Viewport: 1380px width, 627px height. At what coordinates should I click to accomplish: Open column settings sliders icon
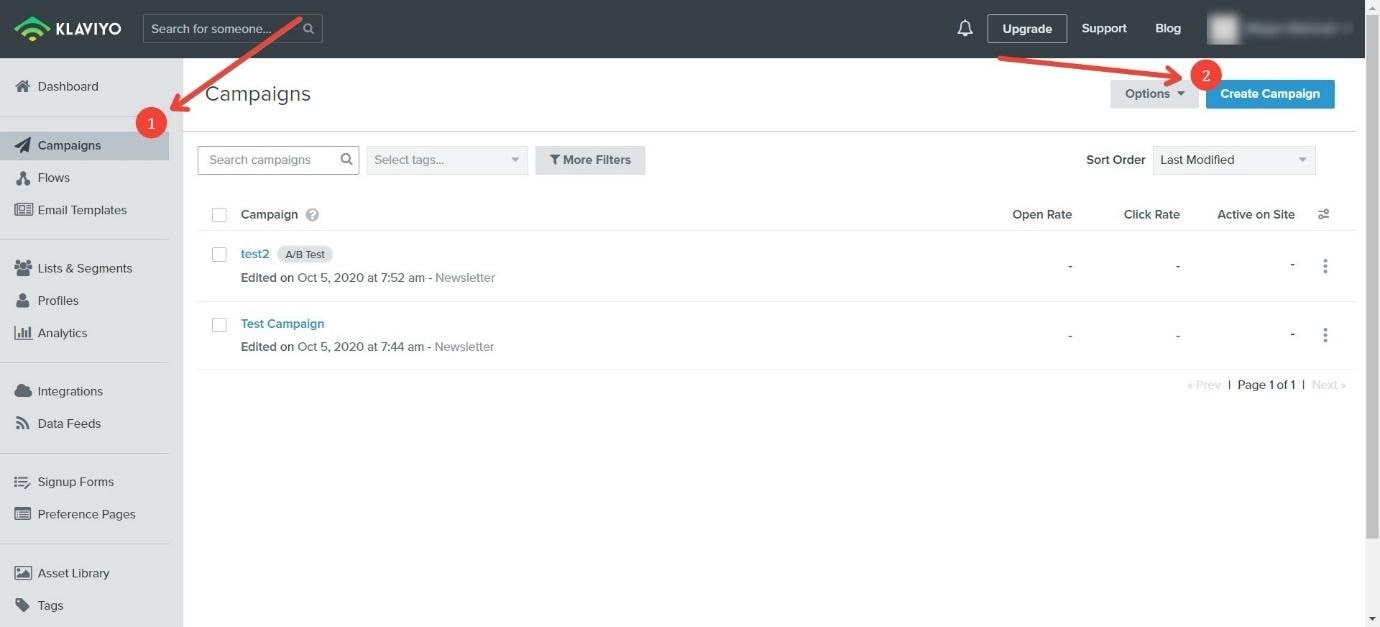point(1323,215)
